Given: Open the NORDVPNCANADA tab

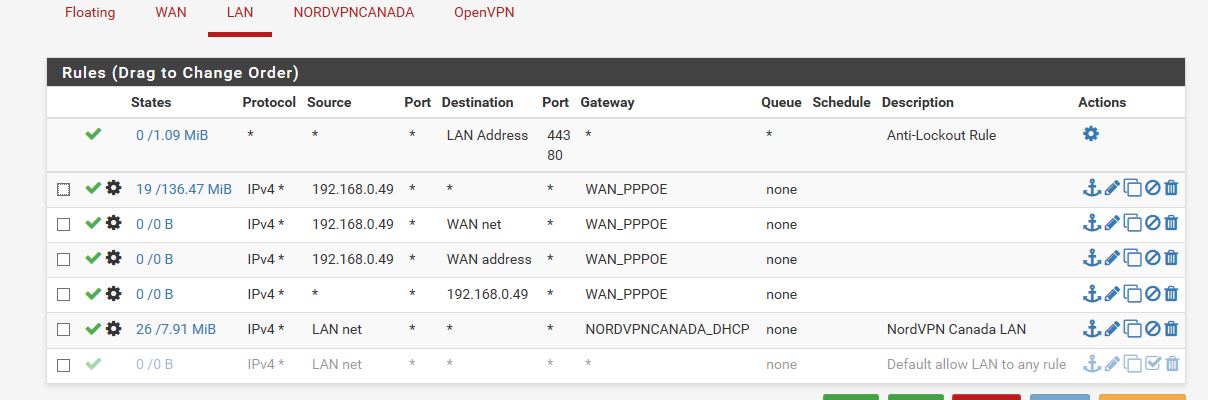Looking at the screenshot, I should pyautogui.click(x=354, y=13).
